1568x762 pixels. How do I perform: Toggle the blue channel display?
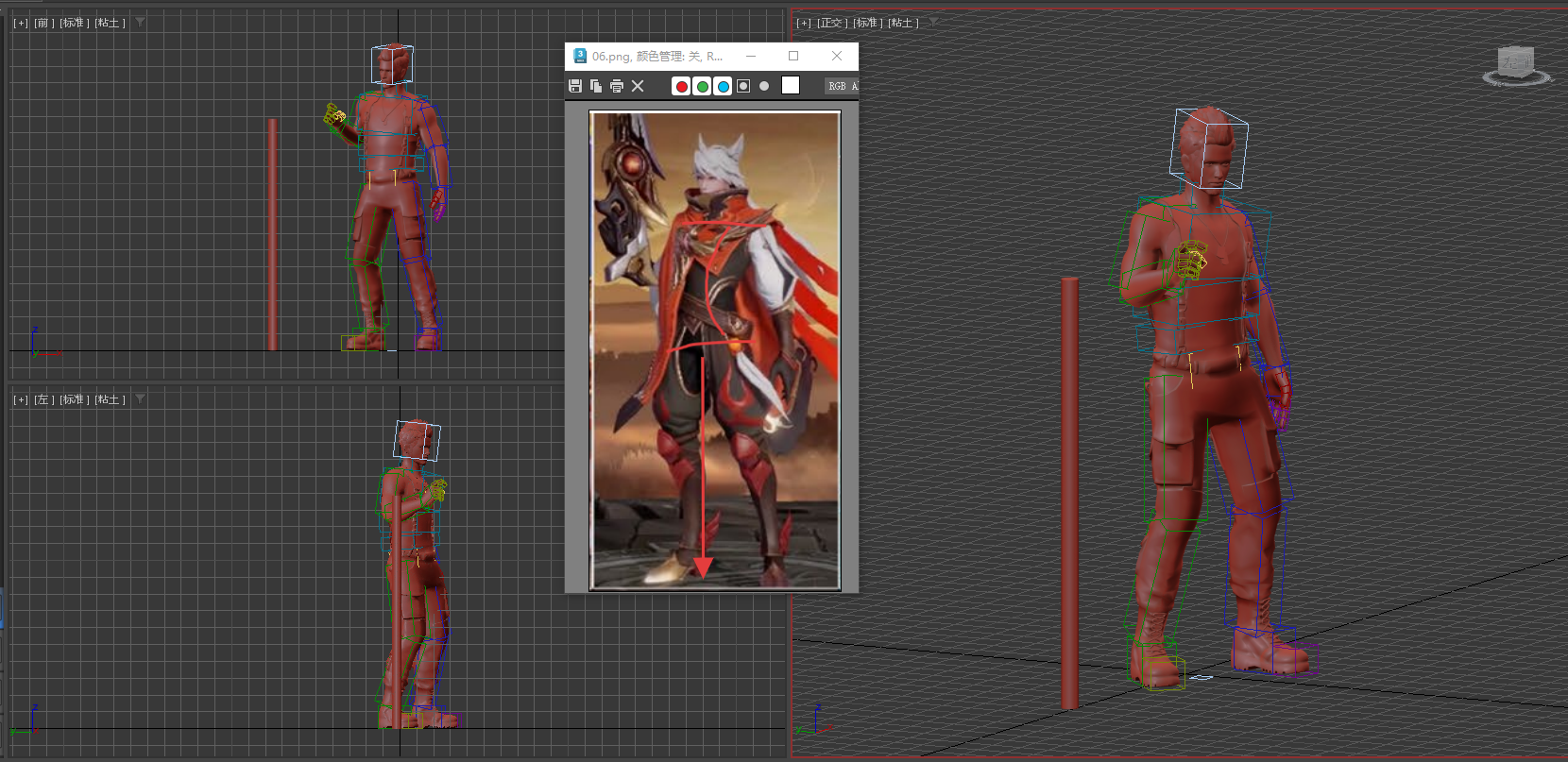coord(723,86)
